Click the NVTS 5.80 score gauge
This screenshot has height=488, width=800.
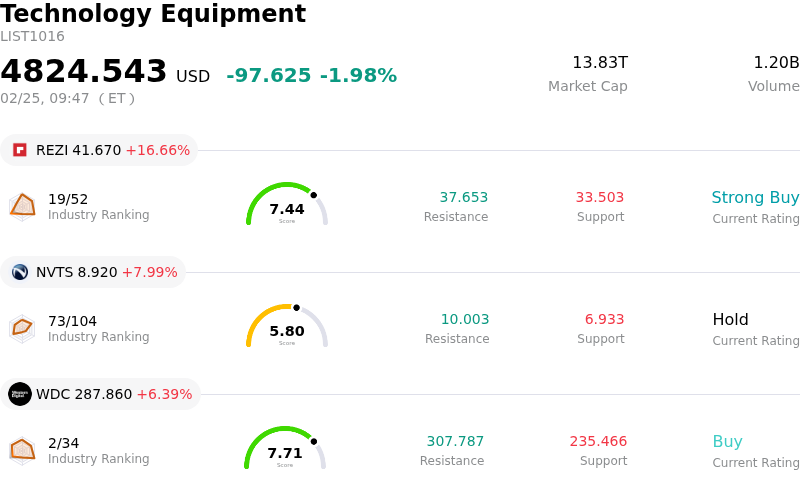pos(287,328)
